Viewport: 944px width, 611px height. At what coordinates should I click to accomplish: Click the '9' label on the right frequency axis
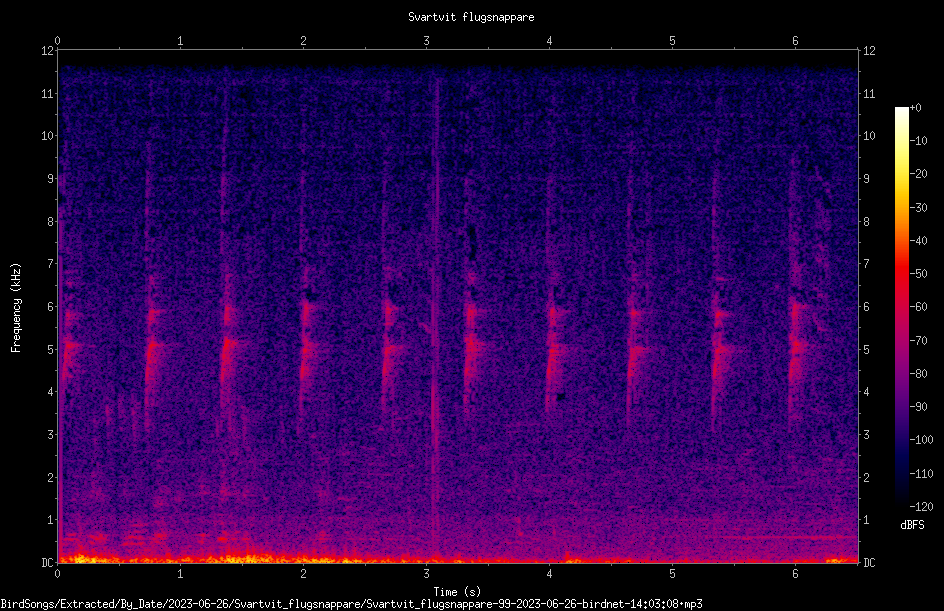(866, 178)
